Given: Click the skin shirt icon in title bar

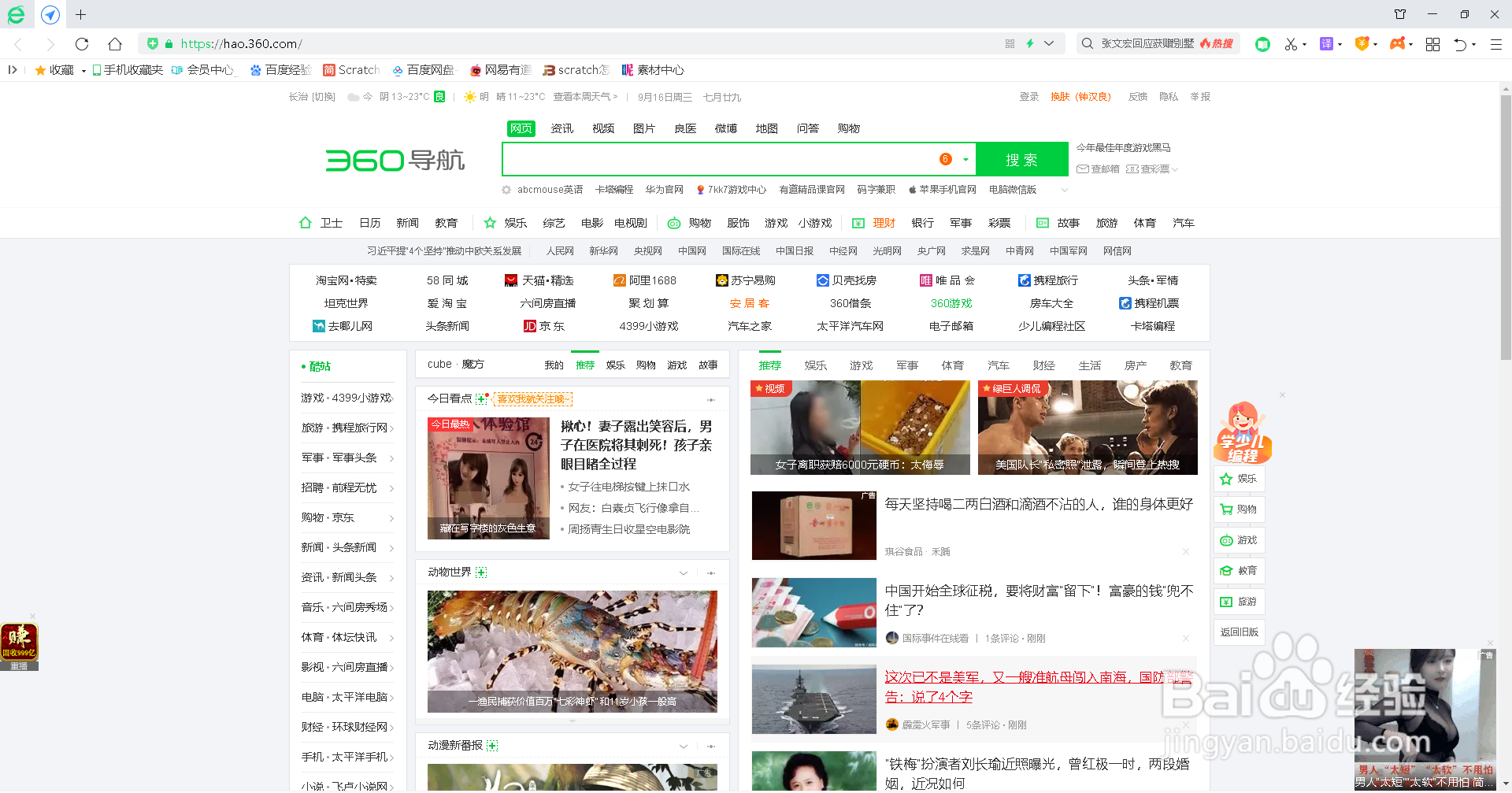Looking at the screenshot, I should (1400, 14).
